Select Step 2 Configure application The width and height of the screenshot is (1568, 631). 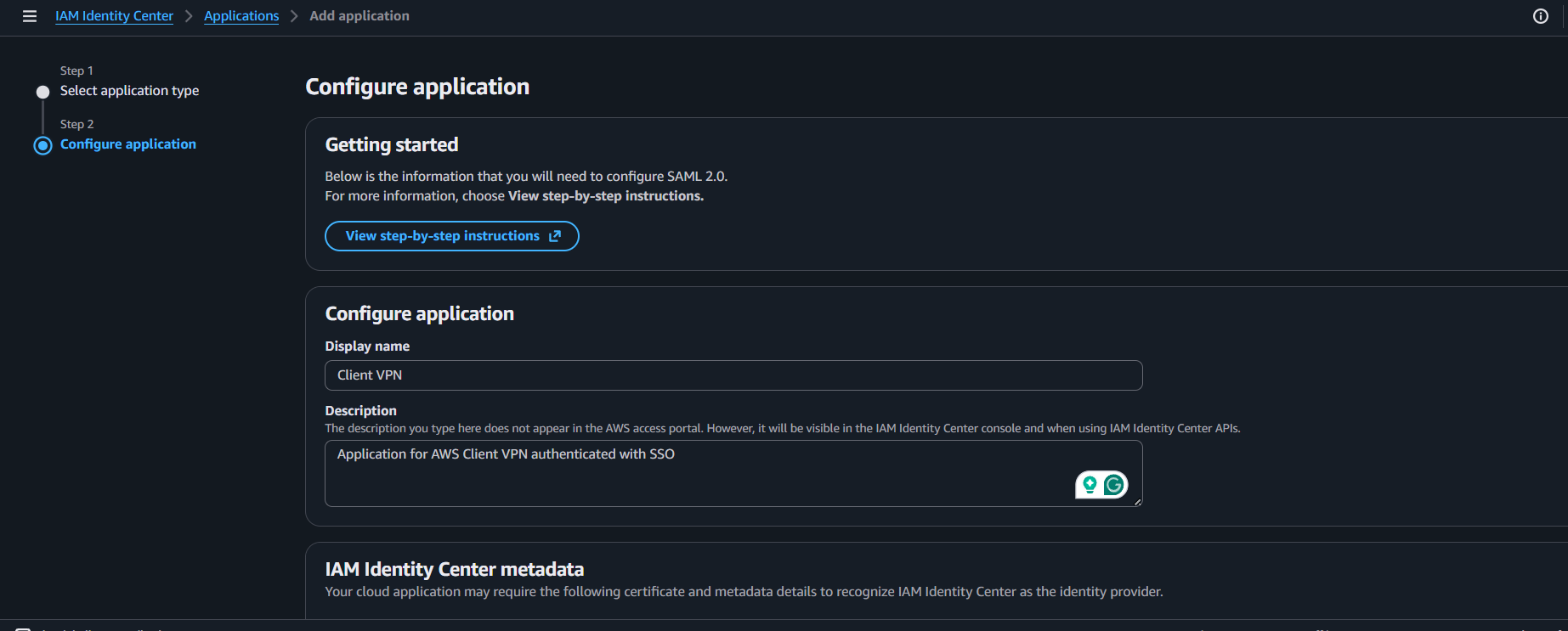[x=128, y=144]
